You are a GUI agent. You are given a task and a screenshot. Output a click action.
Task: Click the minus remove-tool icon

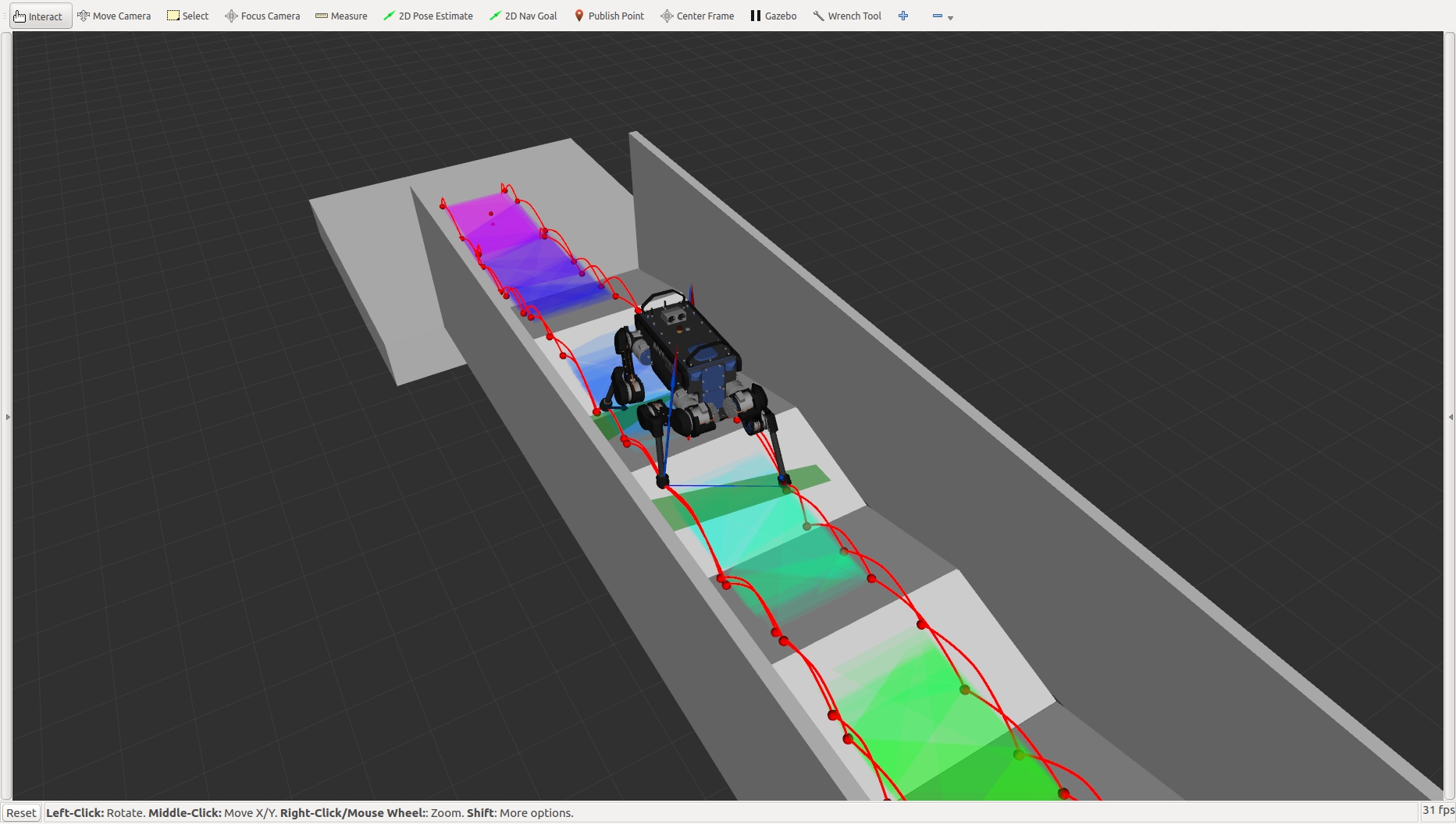[938, 16]
